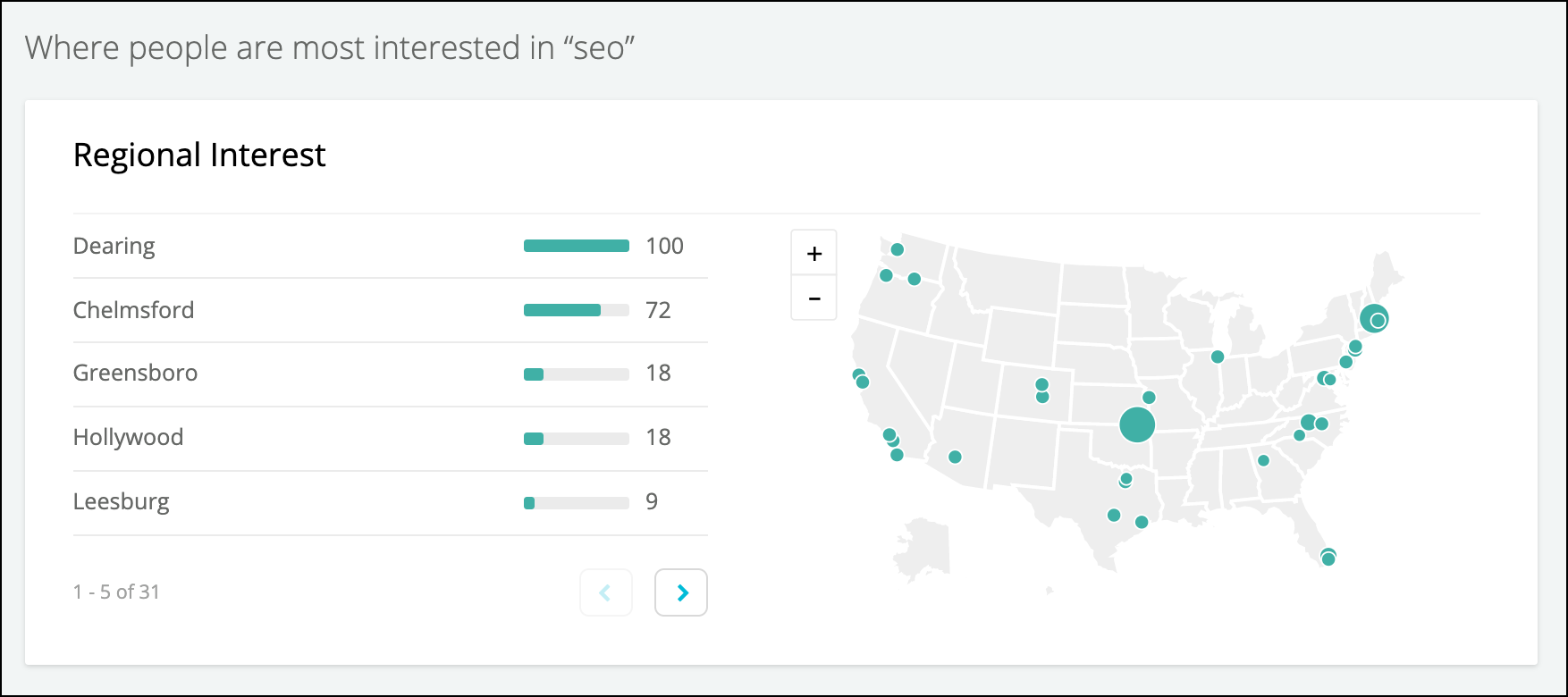Zoom out on the map

814,298
